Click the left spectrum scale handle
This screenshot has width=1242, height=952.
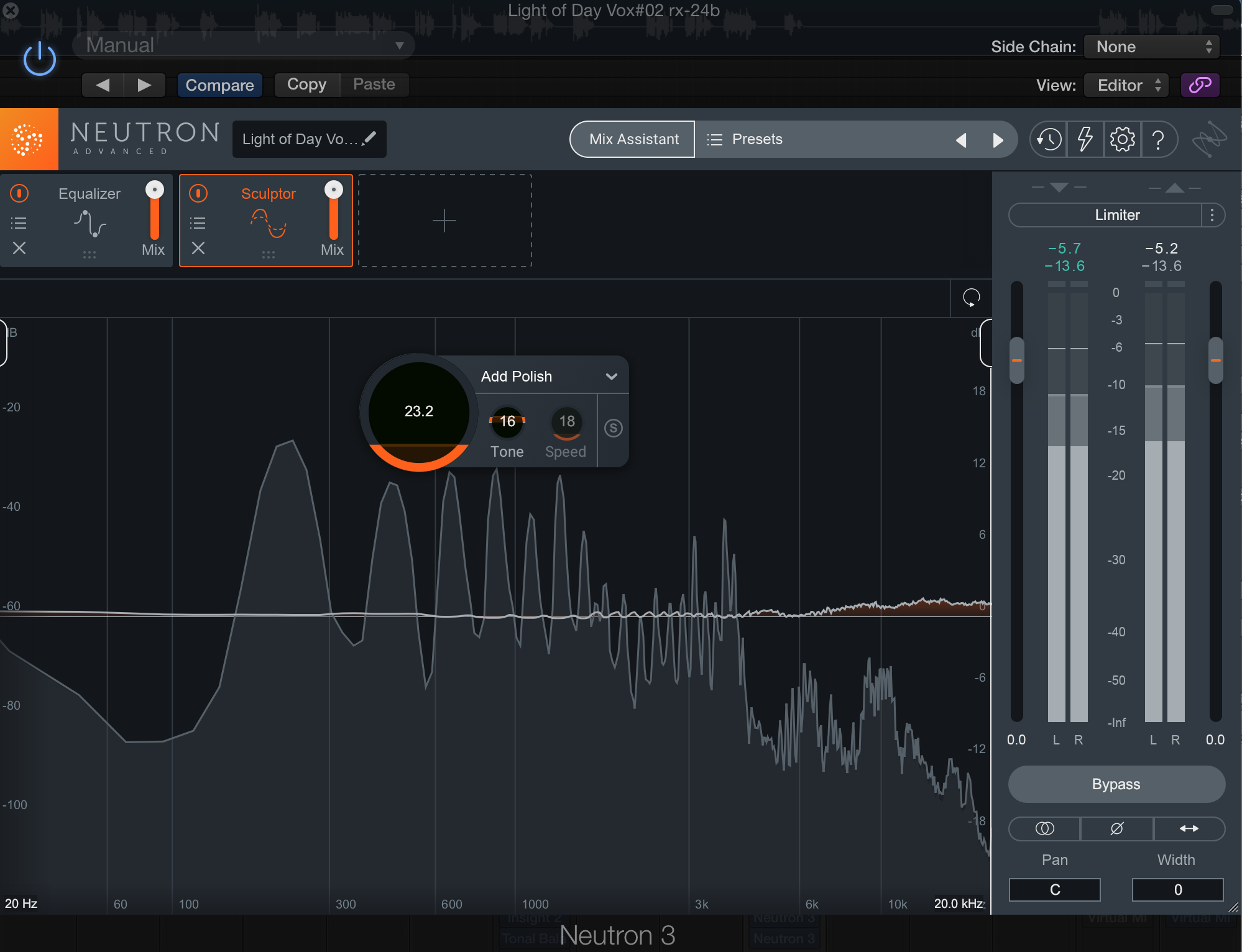(2, 343)
